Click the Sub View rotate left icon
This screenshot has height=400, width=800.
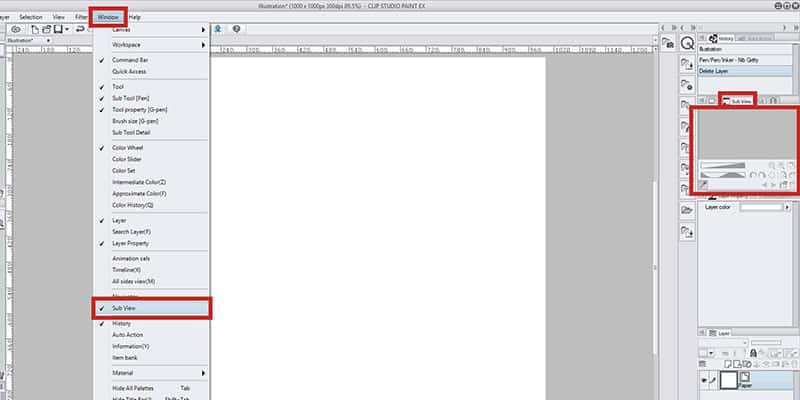click(753, 175)
